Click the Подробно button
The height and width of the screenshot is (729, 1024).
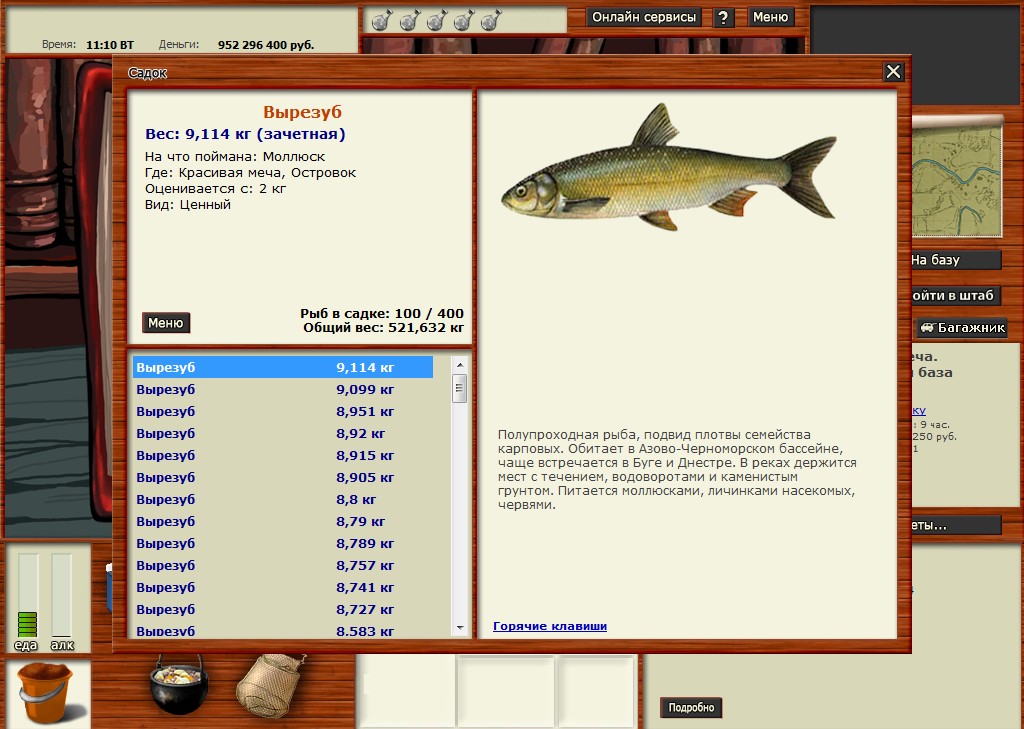(691, 707)
